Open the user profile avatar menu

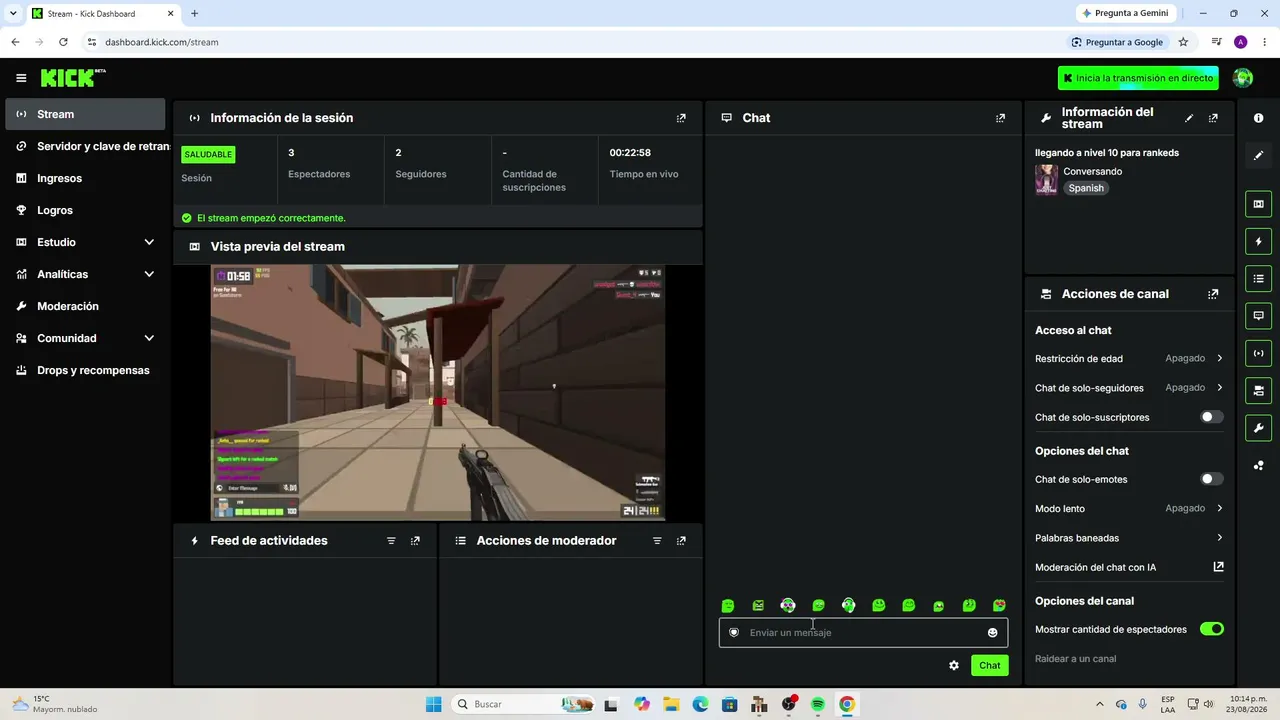coord(1243,78)
